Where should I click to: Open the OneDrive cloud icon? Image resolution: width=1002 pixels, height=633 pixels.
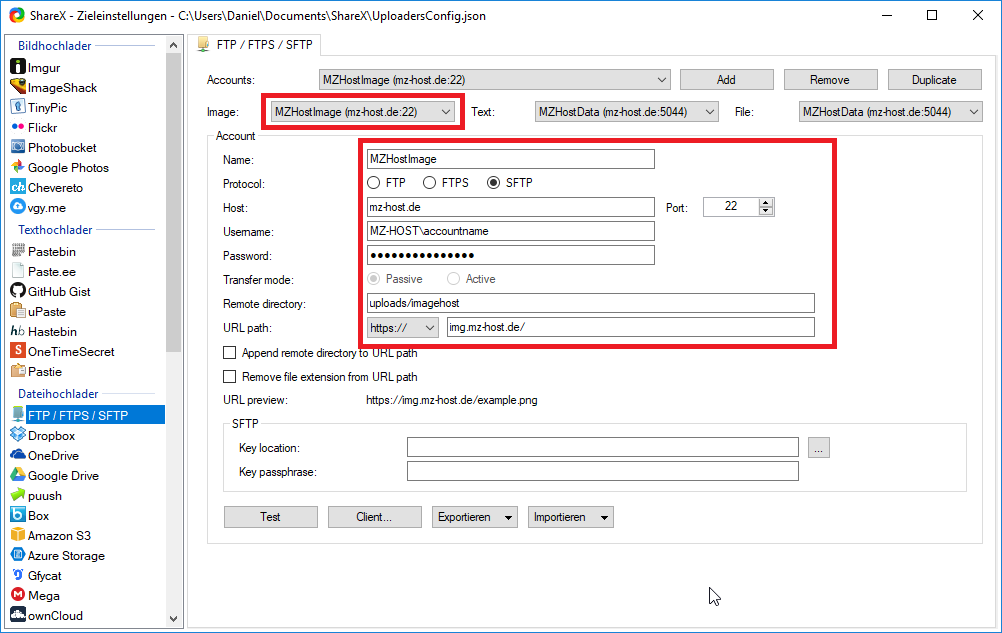[18, 455]
